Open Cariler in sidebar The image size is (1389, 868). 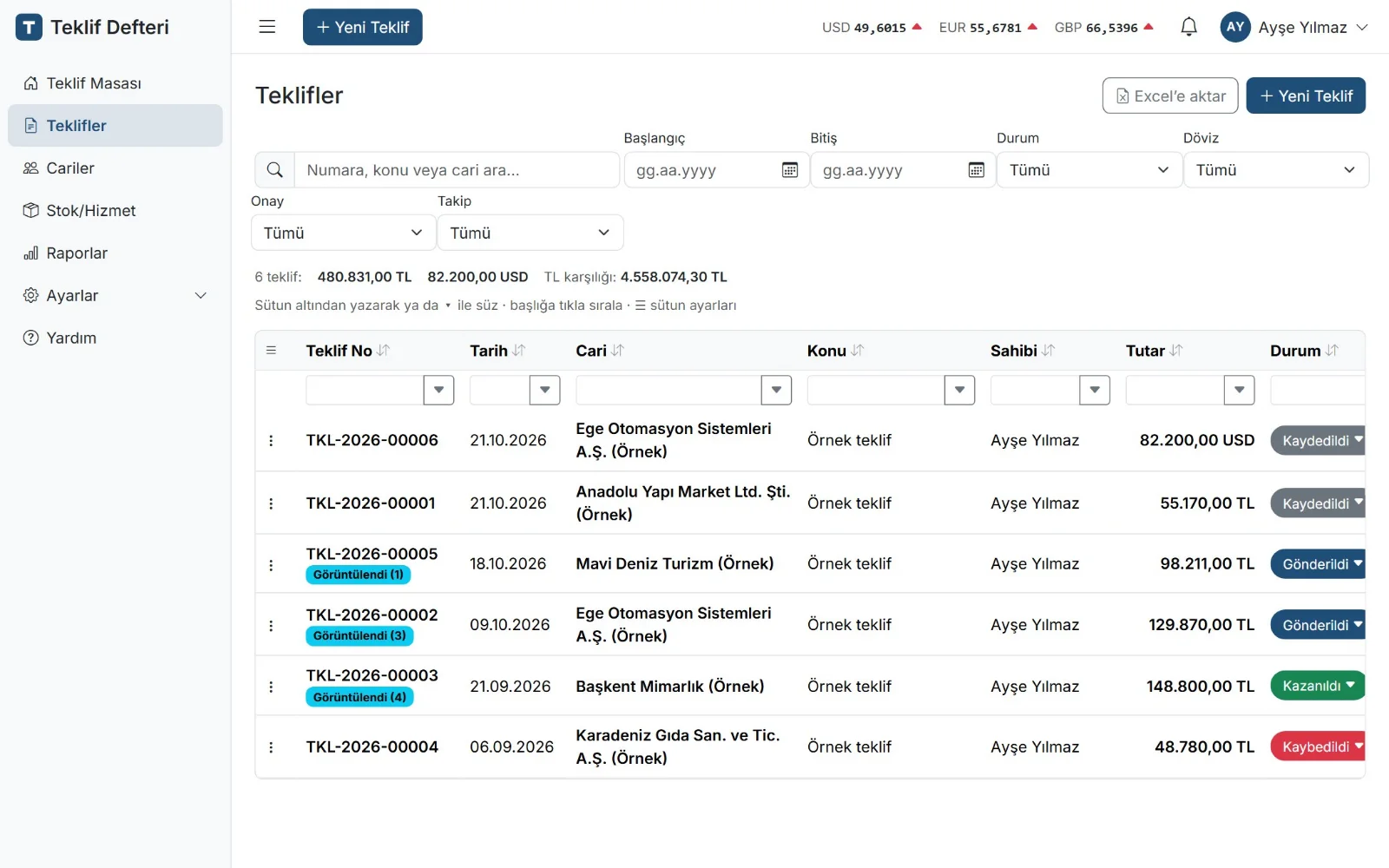pyautogui.click(x=115, y=168)
